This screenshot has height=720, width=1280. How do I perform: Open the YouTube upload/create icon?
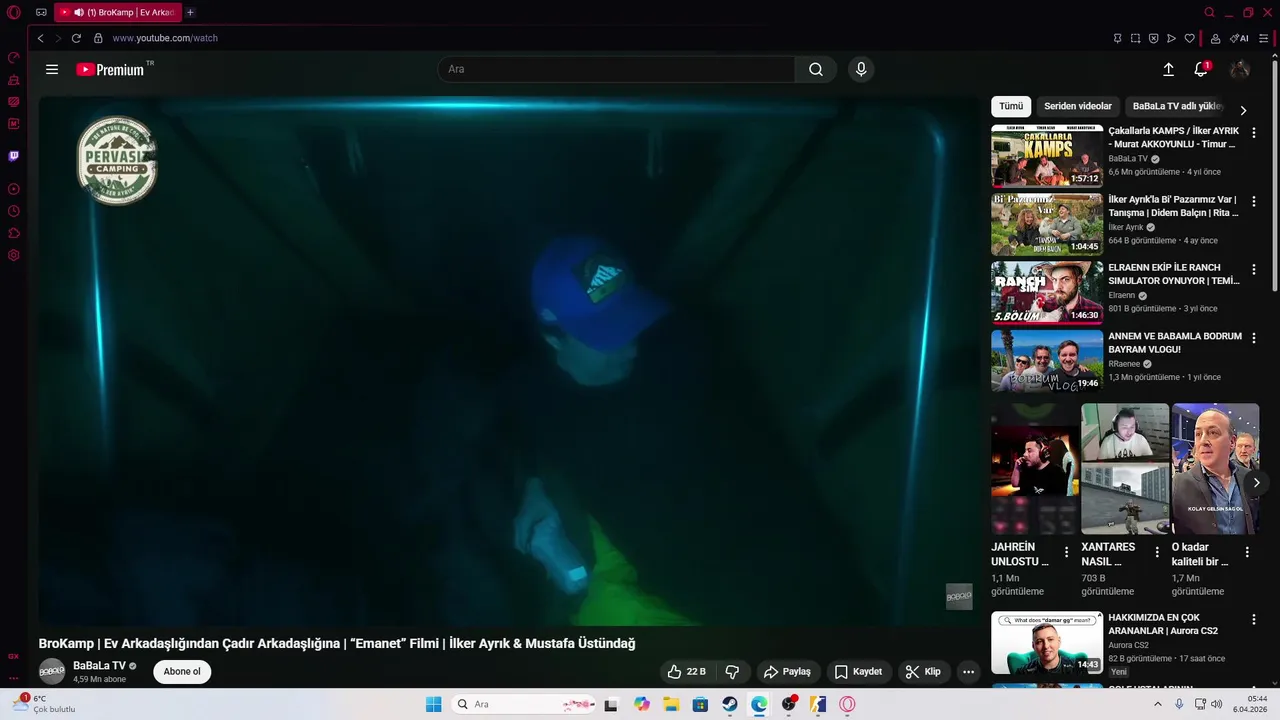click(1168, 69)
